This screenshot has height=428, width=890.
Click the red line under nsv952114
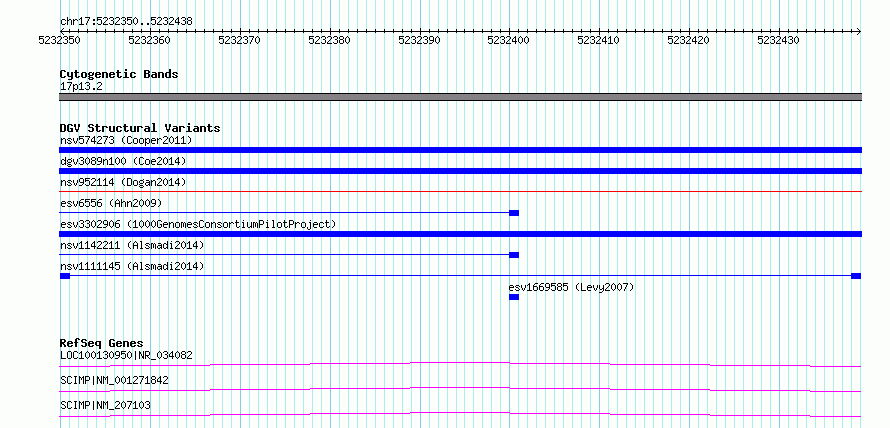[460, 192]
